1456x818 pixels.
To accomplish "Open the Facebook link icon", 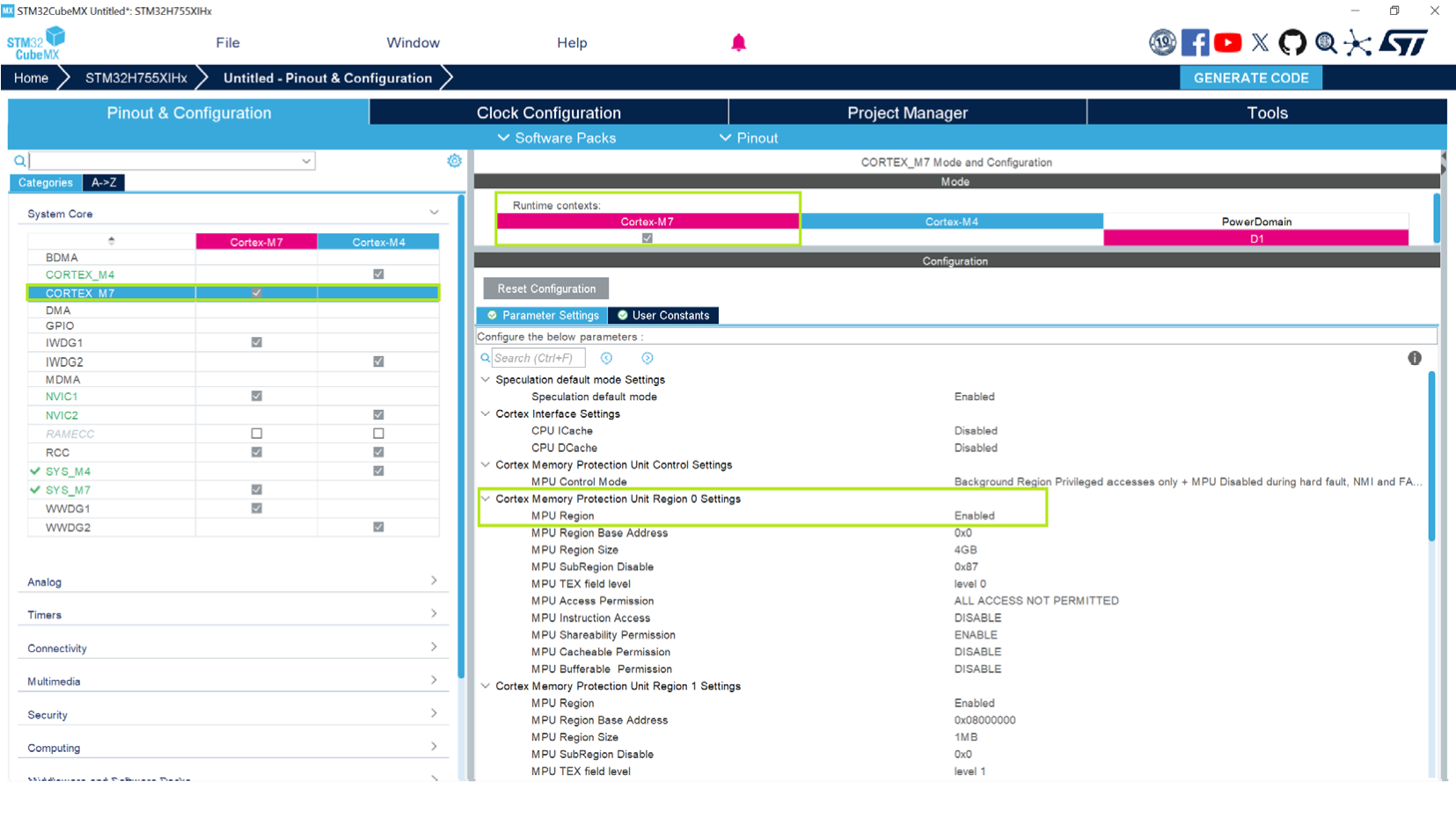I will pyautogui.click(x=1195, y=42).
